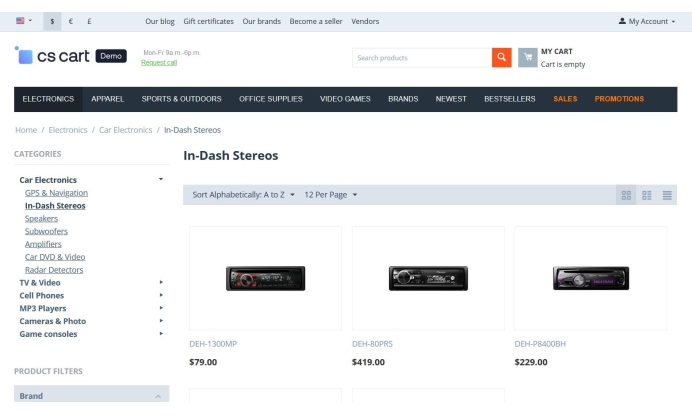
Task: Expand the MP3 Players category arrow
Action: (x=161, y=308)
